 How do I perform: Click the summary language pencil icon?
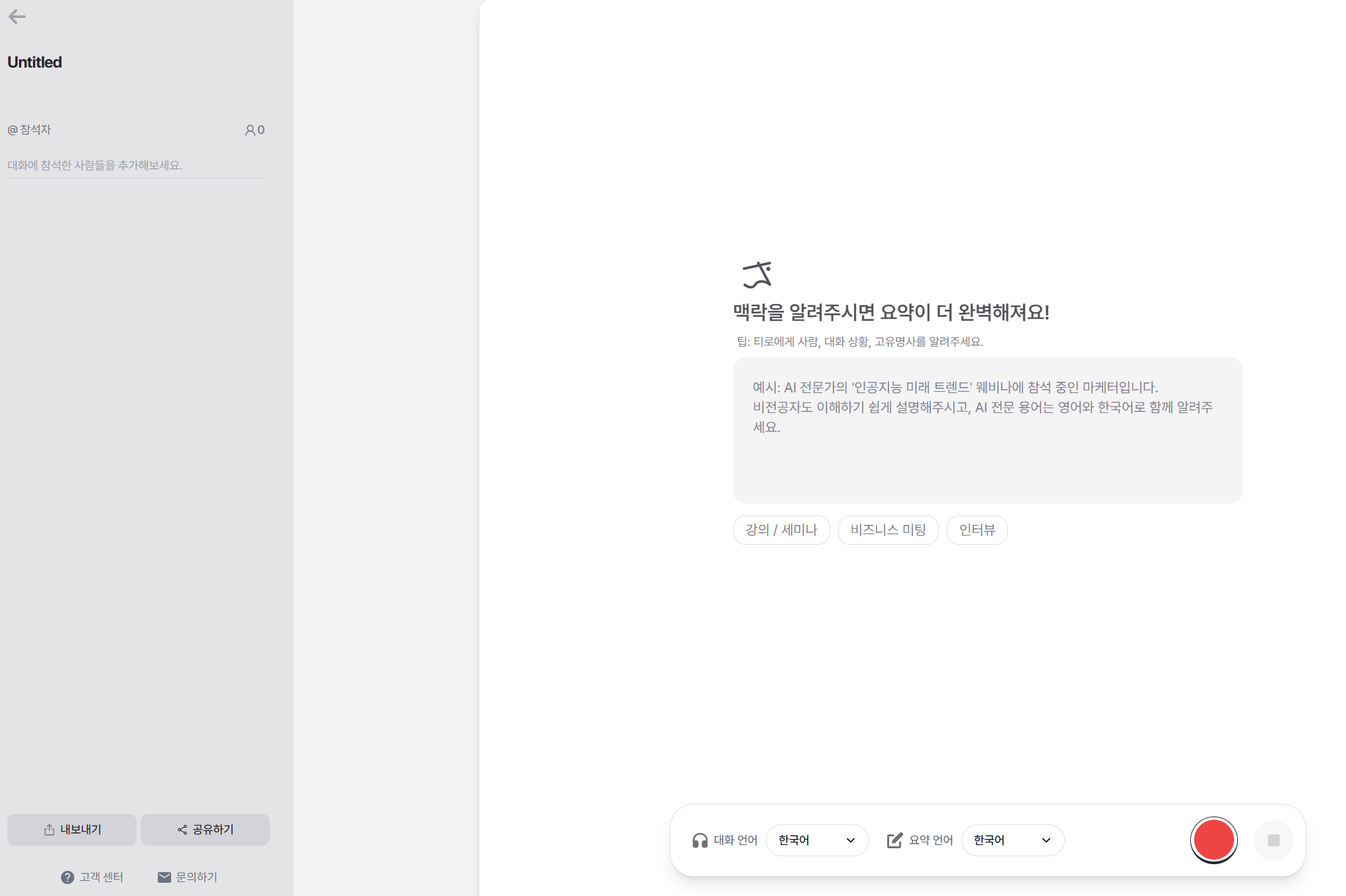point(894,840)
